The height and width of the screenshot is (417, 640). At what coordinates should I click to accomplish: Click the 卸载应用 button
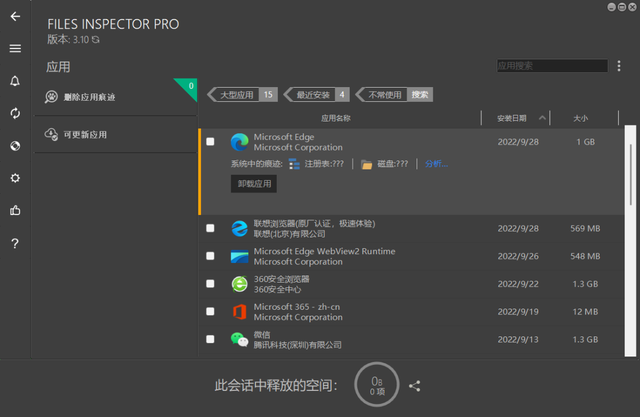pyautogui.click(x=254, y=184)
